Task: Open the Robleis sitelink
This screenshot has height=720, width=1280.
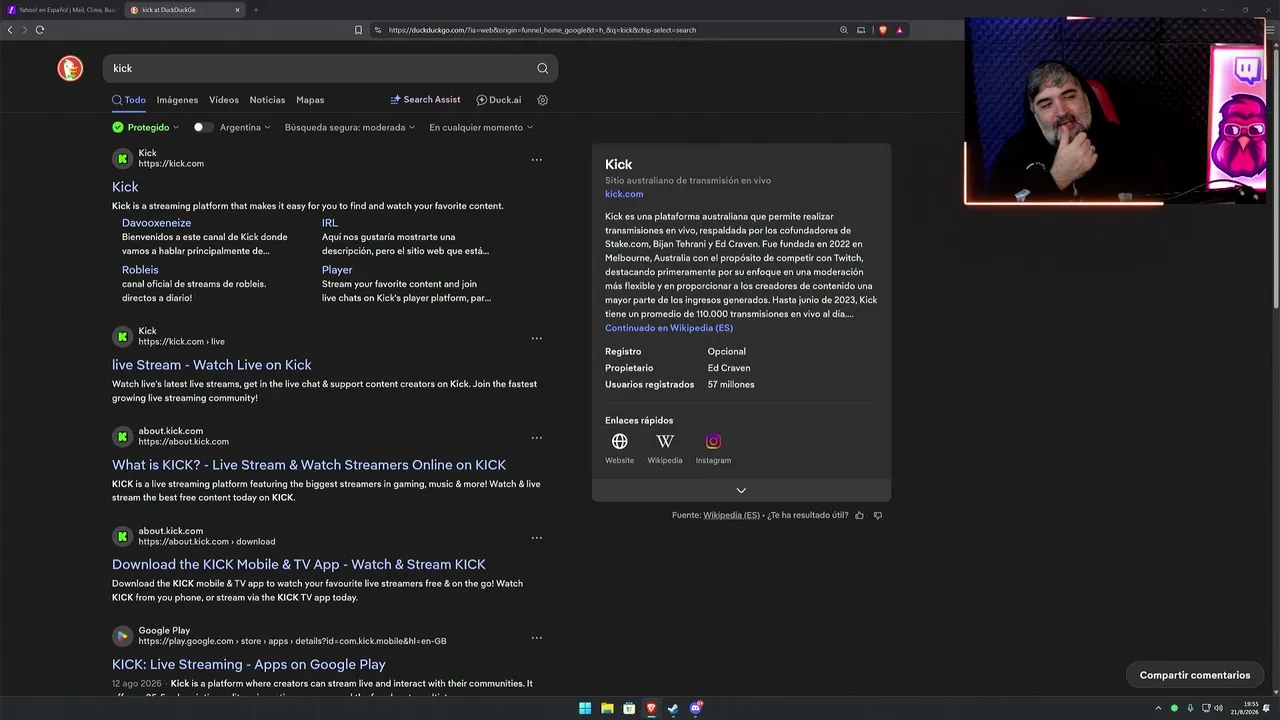Action: (140, 270)
